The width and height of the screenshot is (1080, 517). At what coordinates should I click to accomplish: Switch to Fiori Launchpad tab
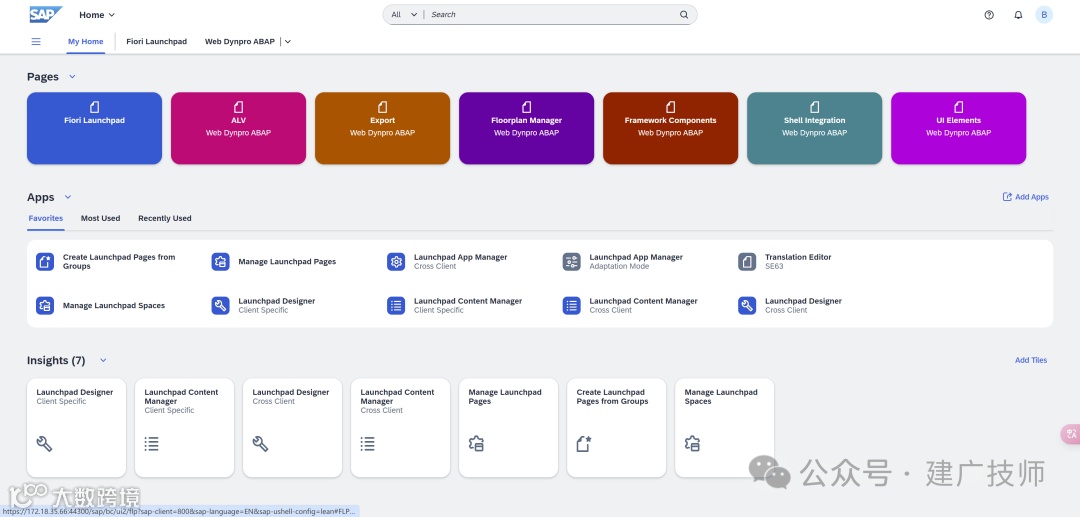156,41
